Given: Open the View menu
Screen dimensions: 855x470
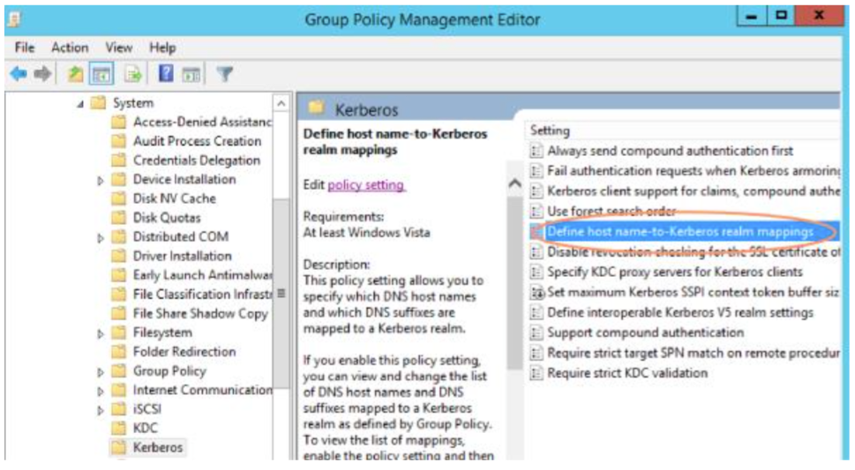Looking at the screenshot, I should point(119,47).
